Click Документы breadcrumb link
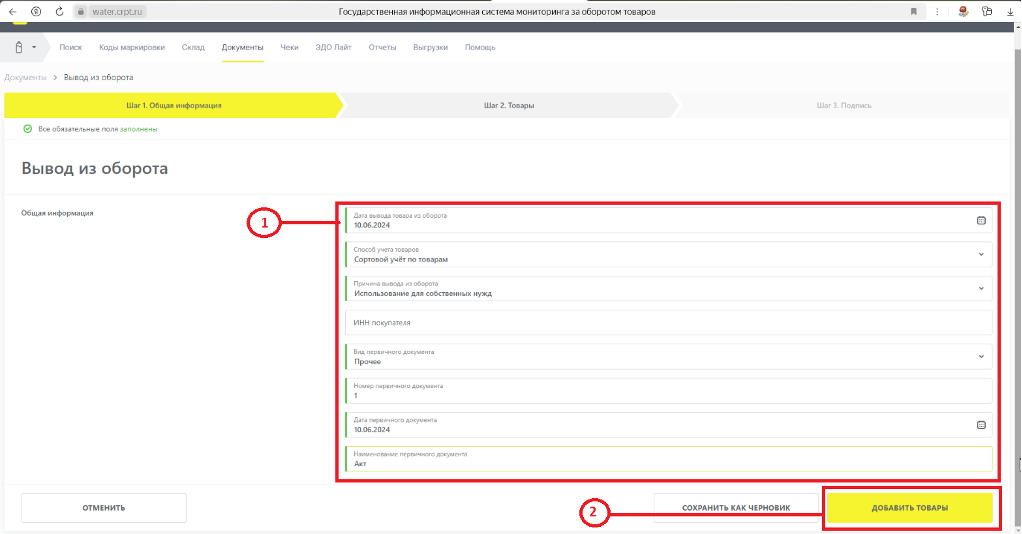The width and height of the screenshot is (1022, 534). (x=25, y=77)
